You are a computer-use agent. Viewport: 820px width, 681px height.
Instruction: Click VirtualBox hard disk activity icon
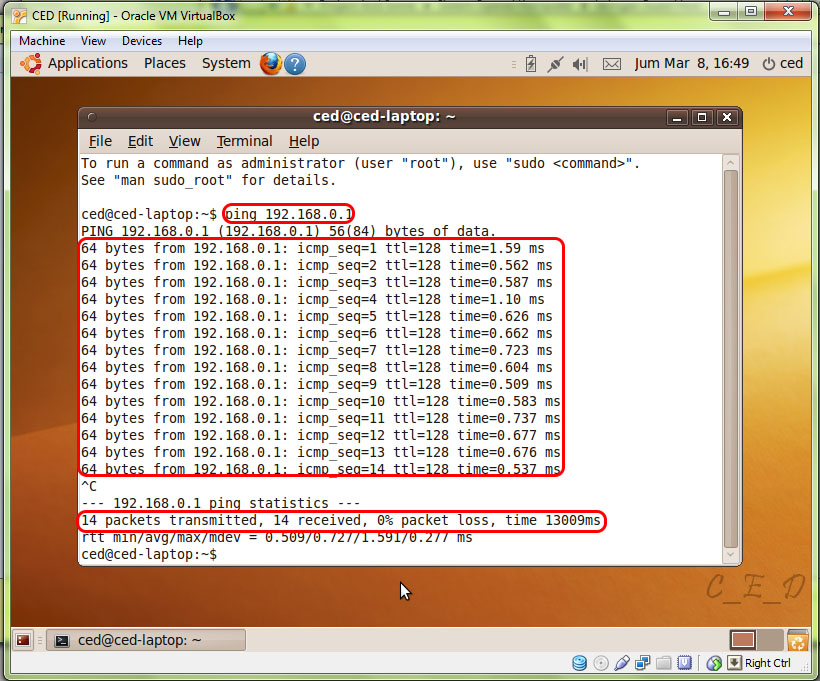pyautogui.click(x=579, y=663)
